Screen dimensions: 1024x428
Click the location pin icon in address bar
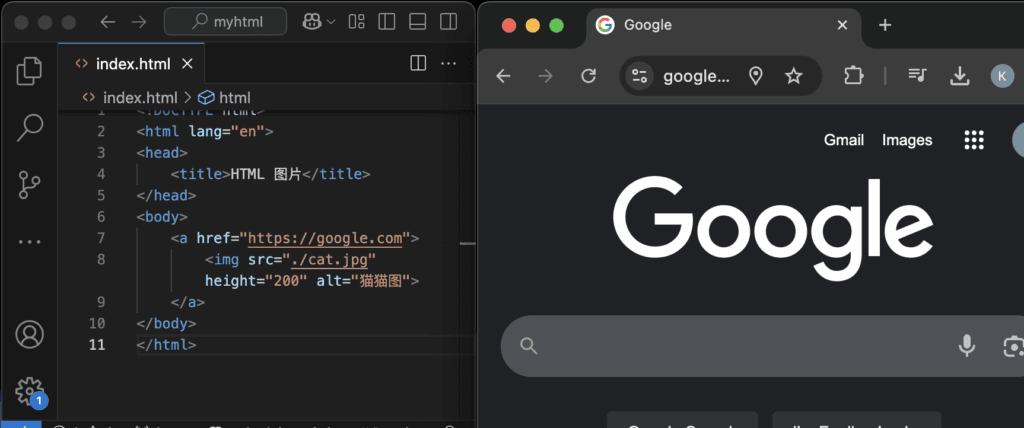point(756,76)
